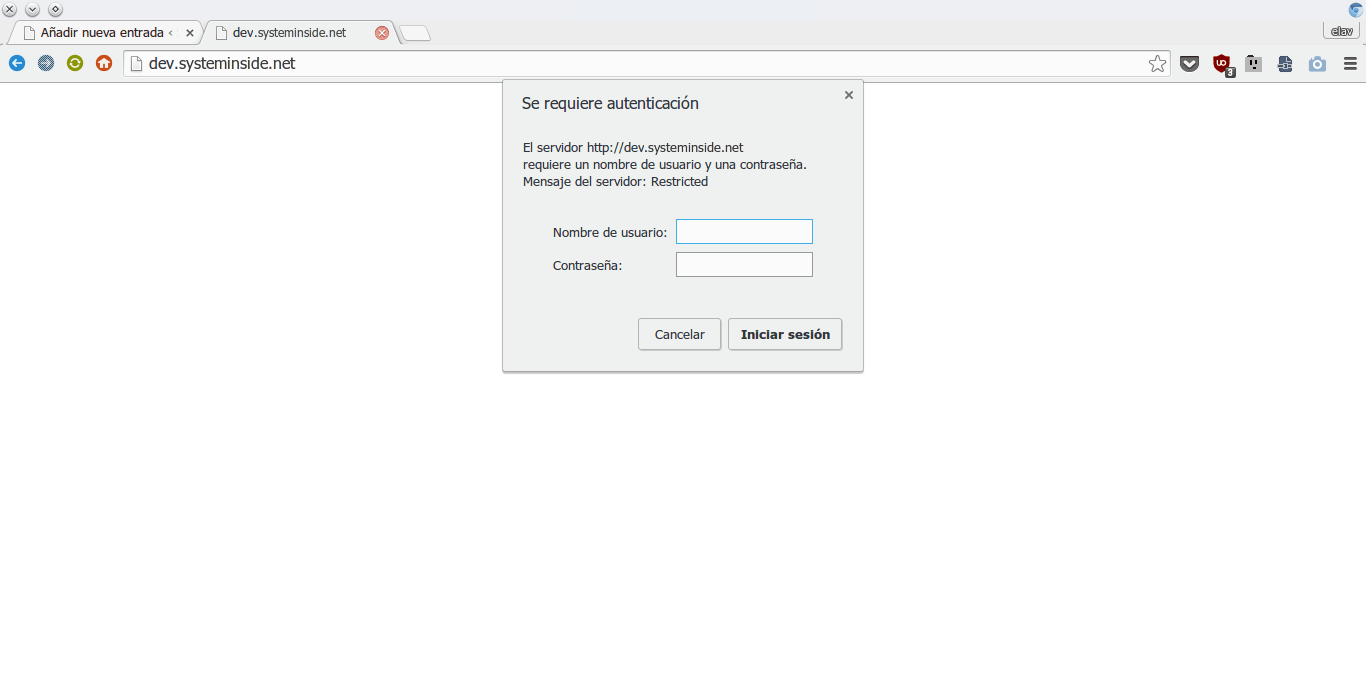Navigate to the home page
Screen dimensions: 1366x689
coord(103,63)
